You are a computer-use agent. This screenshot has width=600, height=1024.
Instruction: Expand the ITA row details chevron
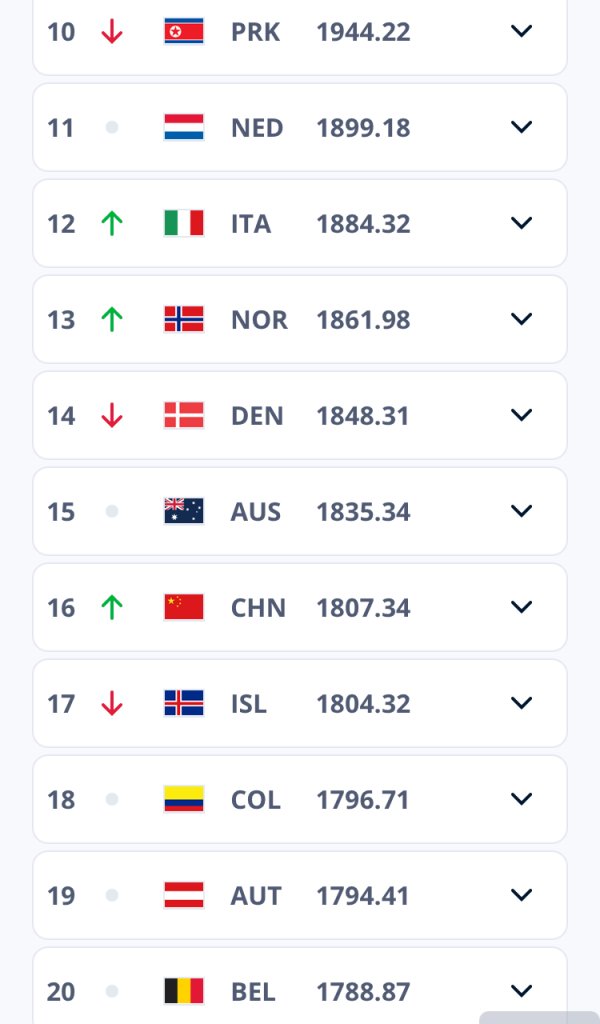click(x=521, y=223)
